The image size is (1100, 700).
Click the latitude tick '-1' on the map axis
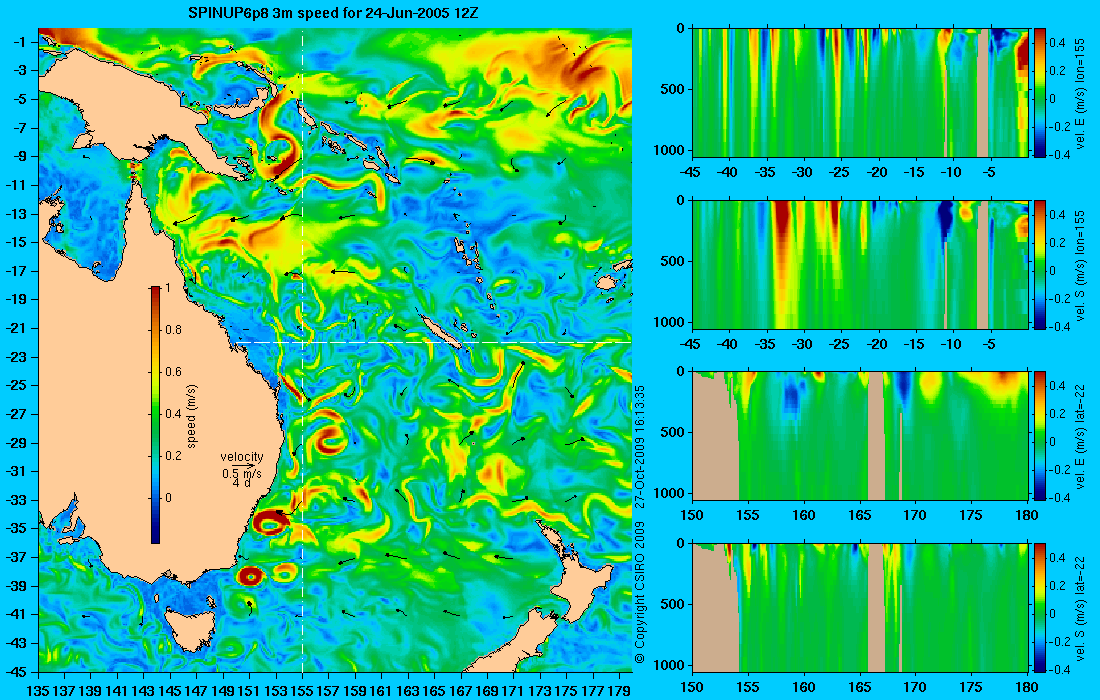[20, 42]
